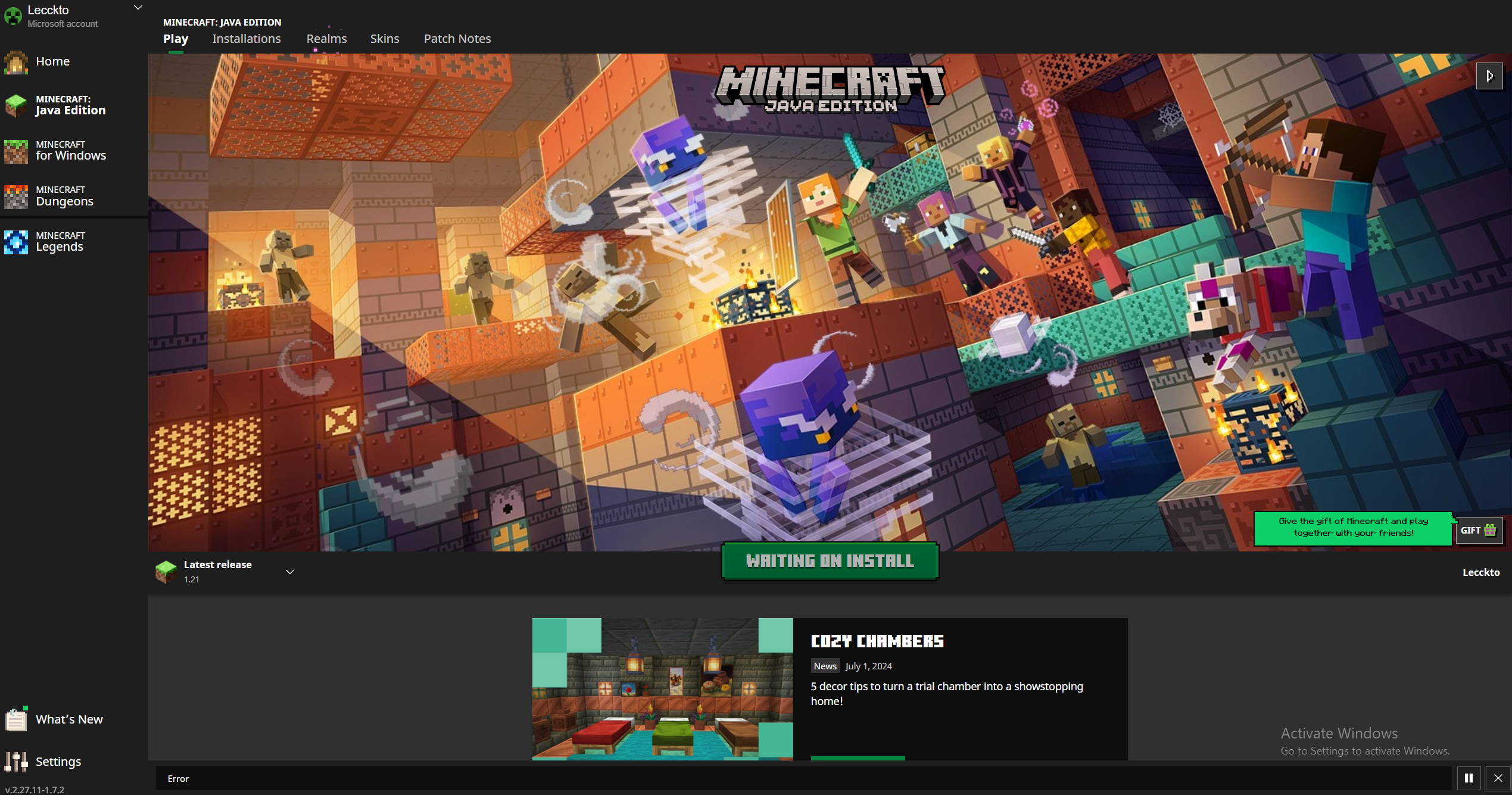Open the Settings sliders icon
The image size is (1512, 795).
[16, 762]
